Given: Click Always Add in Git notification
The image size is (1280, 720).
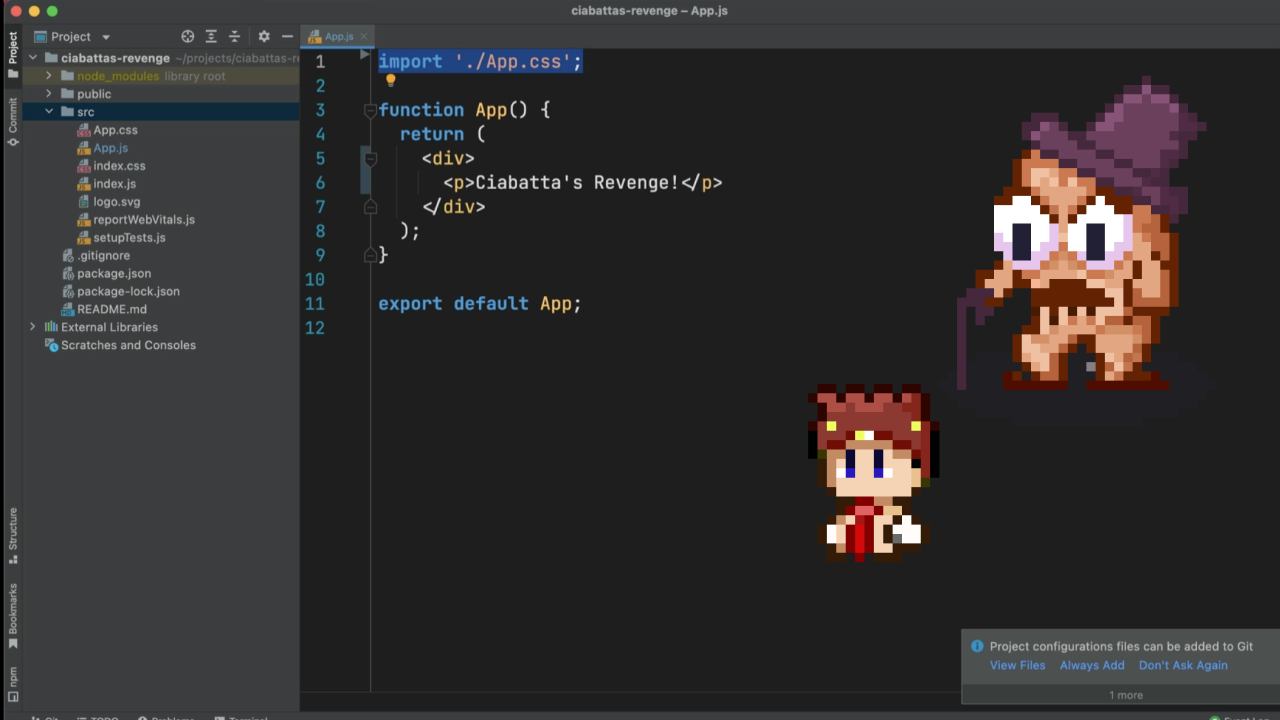Looking at the screenshot, I should tap(1092, 665).
